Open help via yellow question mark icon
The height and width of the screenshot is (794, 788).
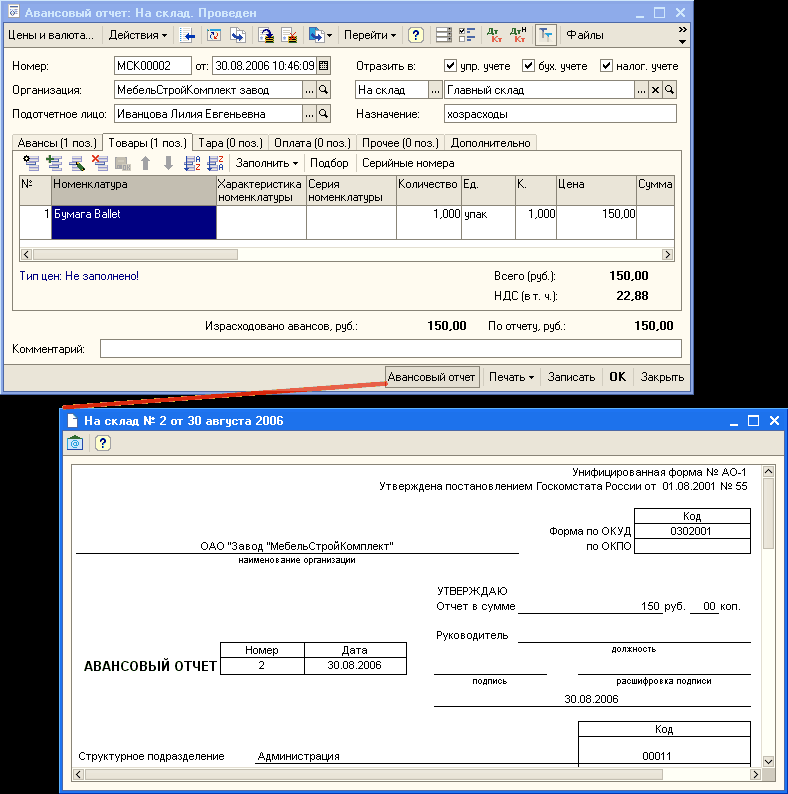point(416,35)
